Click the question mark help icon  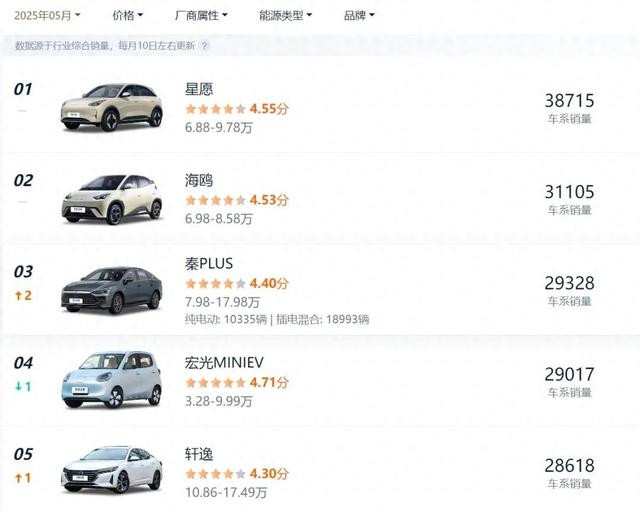(x=204, y=45)
